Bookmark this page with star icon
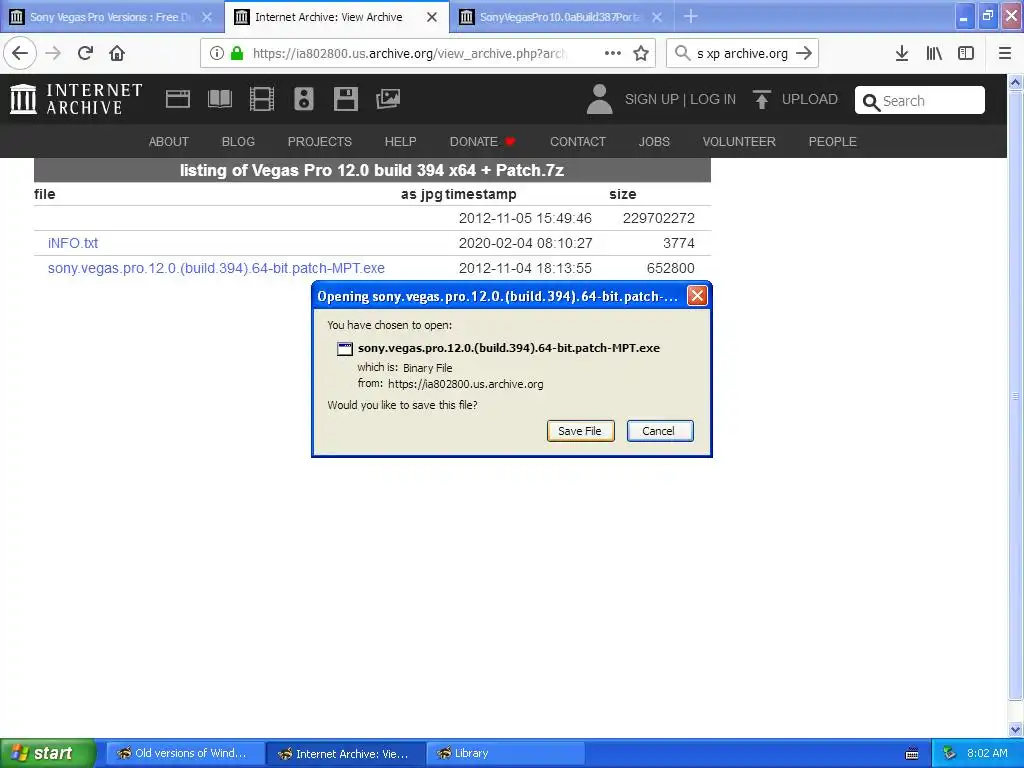1024x768 pixels. click(641, 54)
